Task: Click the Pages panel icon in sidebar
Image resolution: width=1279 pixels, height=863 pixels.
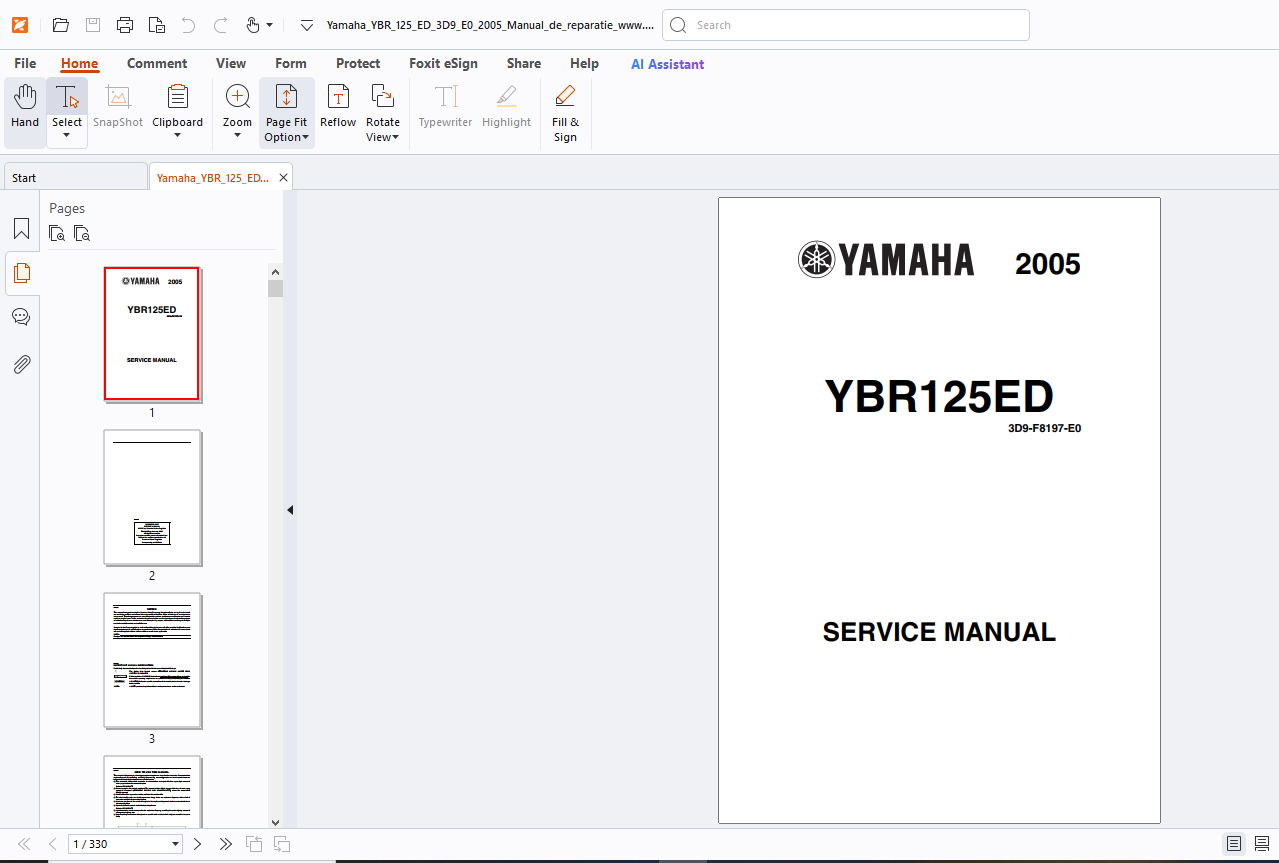Action: coord(21,272)
